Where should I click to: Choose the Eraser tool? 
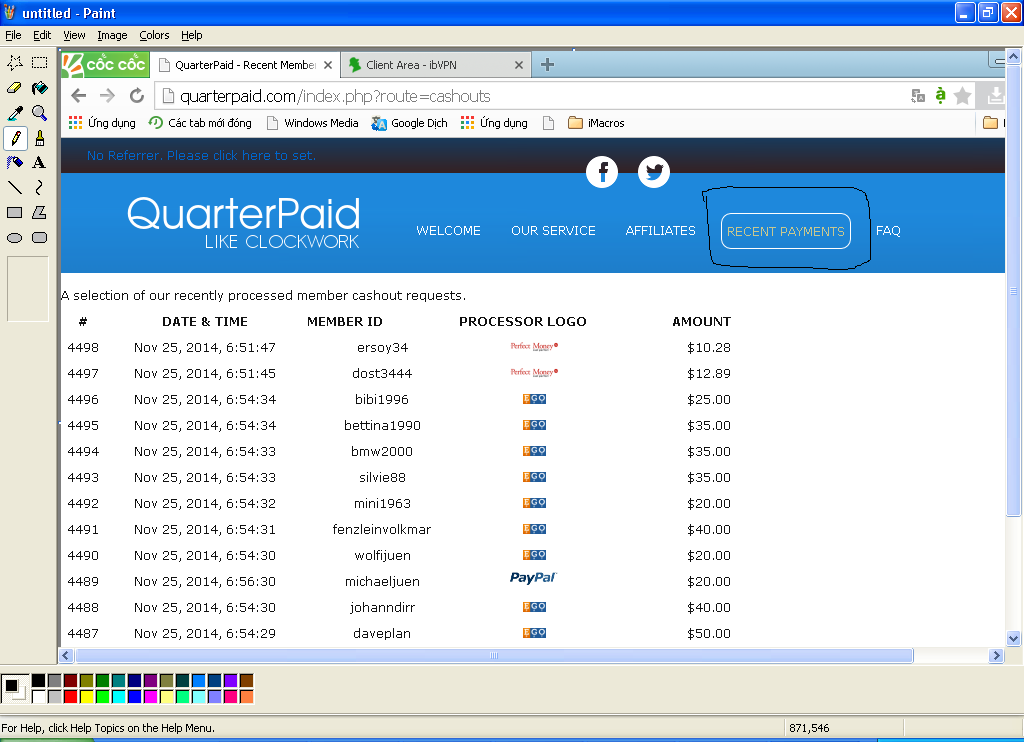(x=15, y=88)
